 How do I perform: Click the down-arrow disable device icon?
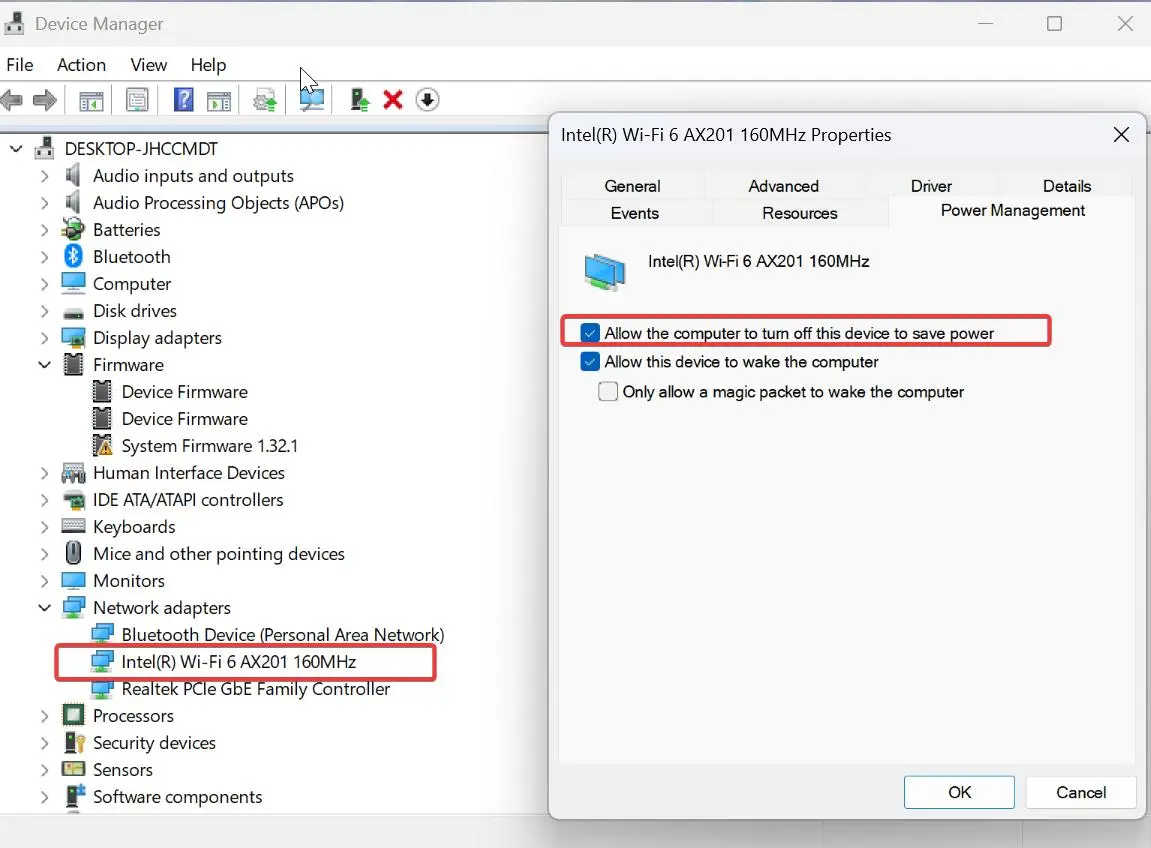coord(427,100)
